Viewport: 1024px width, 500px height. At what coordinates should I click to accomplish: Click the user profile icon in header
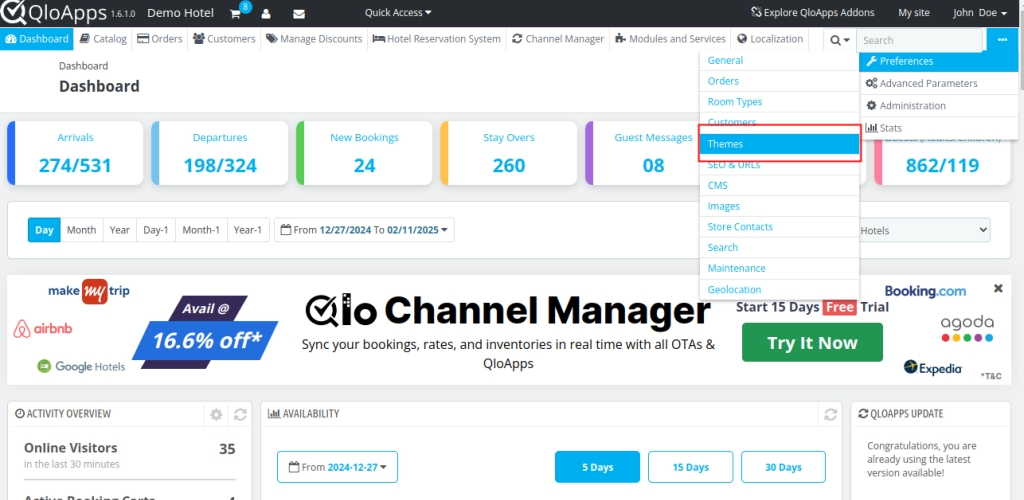tap(266, 14)
